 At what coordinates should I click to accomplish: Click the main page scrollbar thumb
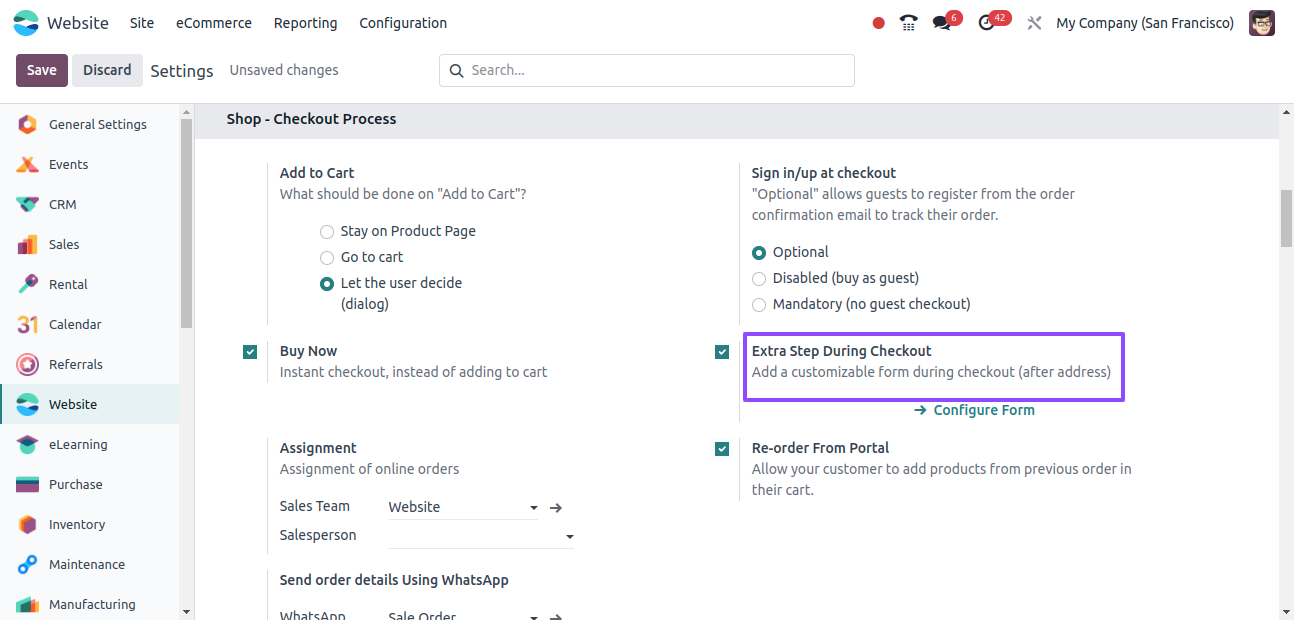(1286, 218)
